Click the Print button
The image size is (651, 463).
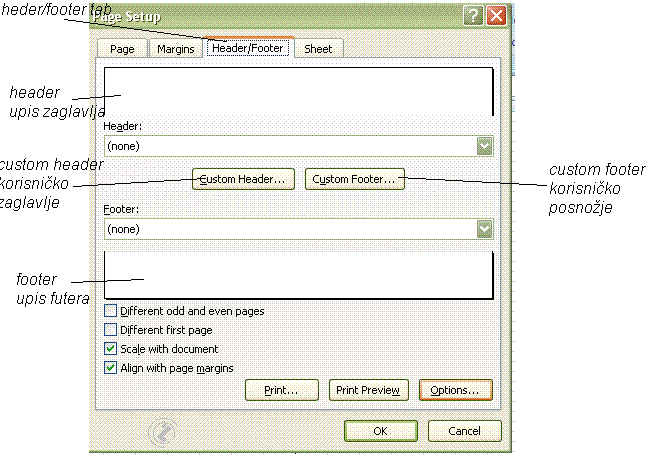coord(282,390)
